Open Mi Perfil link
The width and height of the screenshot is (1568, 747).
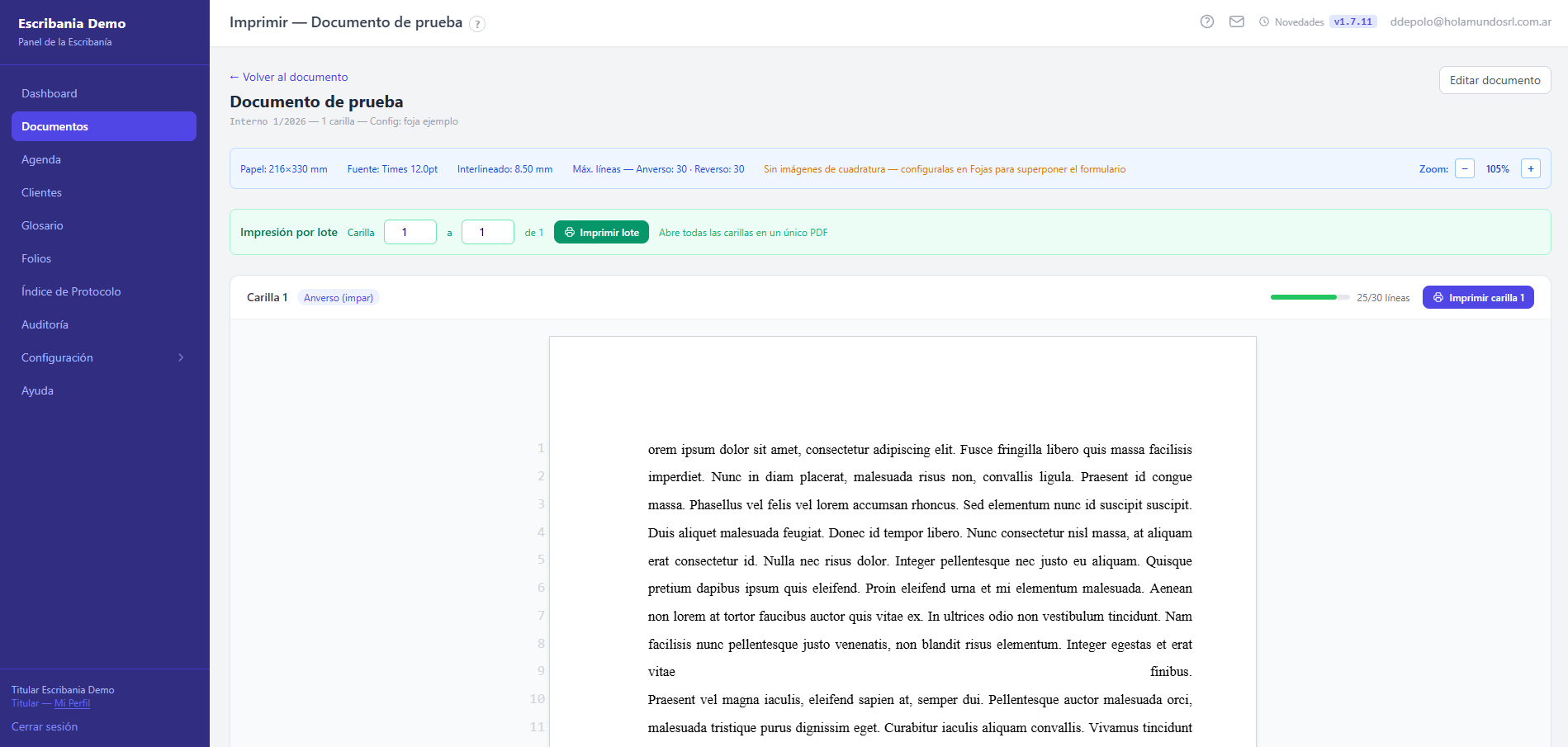(72, 703)
